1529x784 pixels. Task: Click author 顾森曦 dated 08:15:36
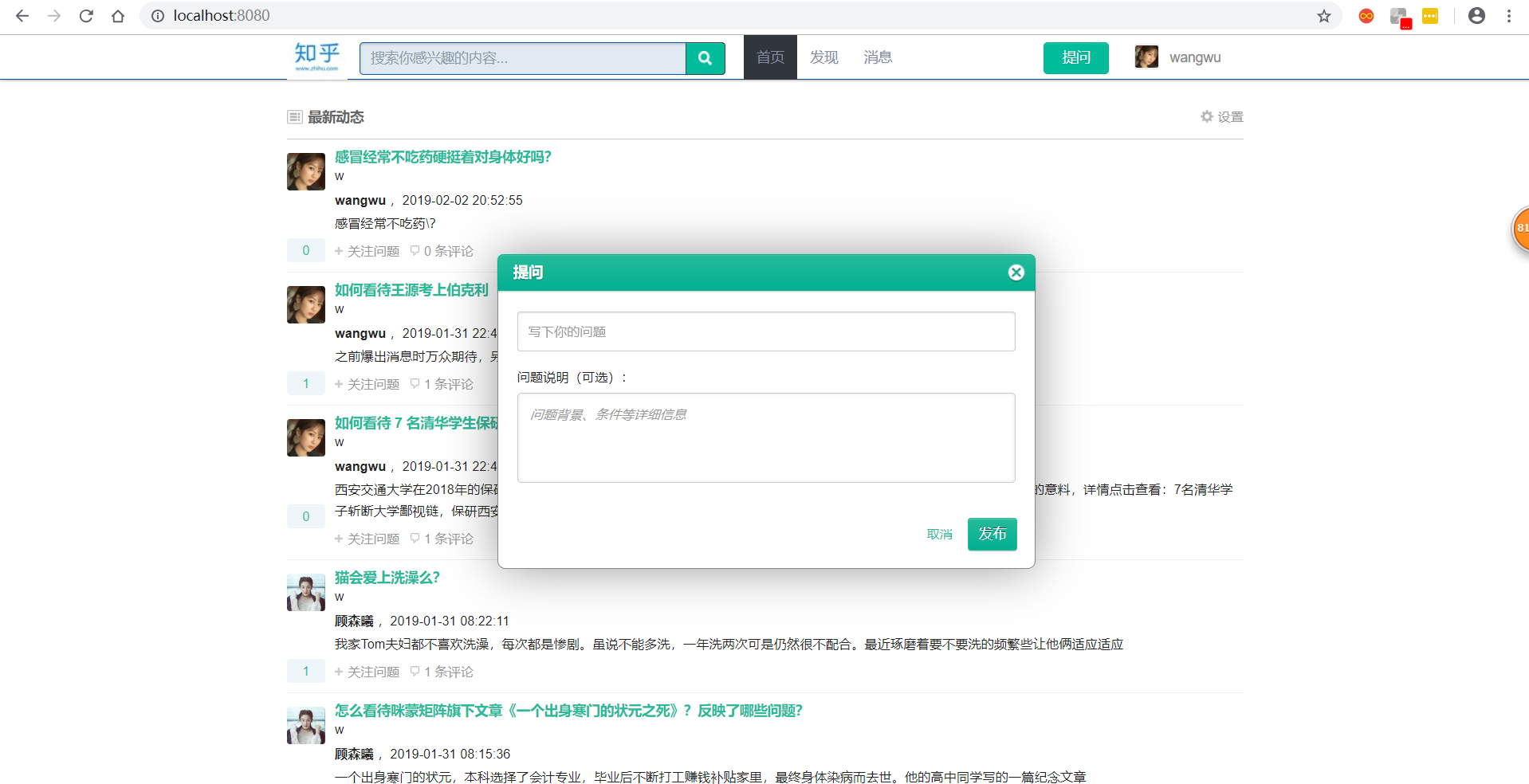coord(354,755)
